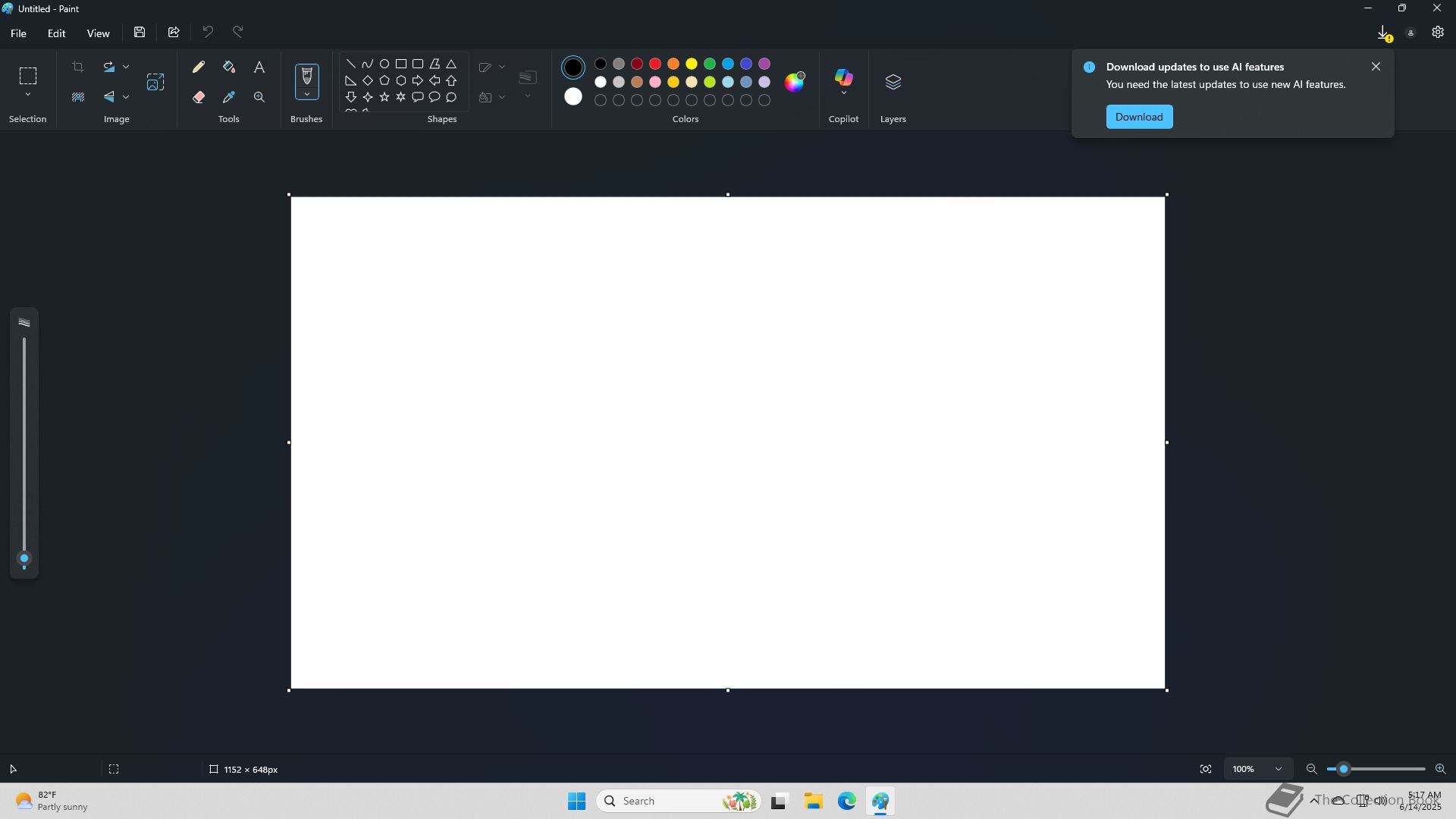Open File Explorer from the taskbar
This screenshot has width=1456, height=819.
tap(814, 801)
